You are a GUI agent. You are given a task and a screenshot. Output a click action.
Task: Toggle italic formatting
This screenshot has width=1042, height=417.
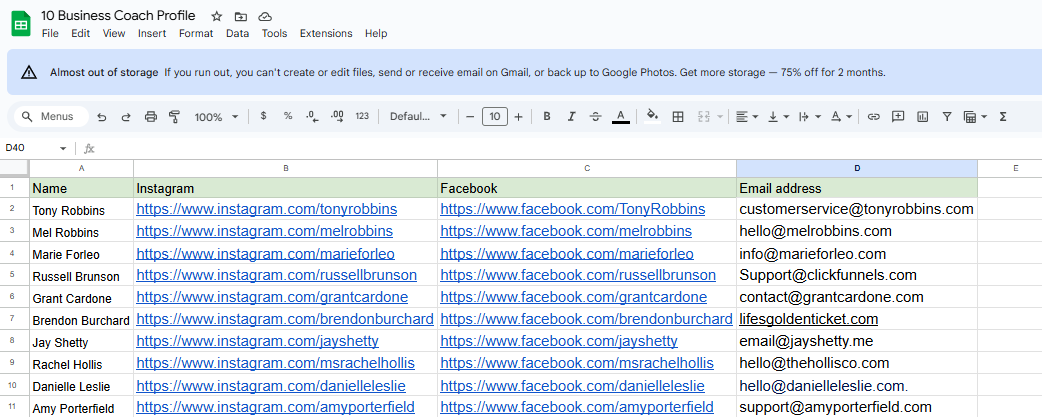tap(571, 117)
